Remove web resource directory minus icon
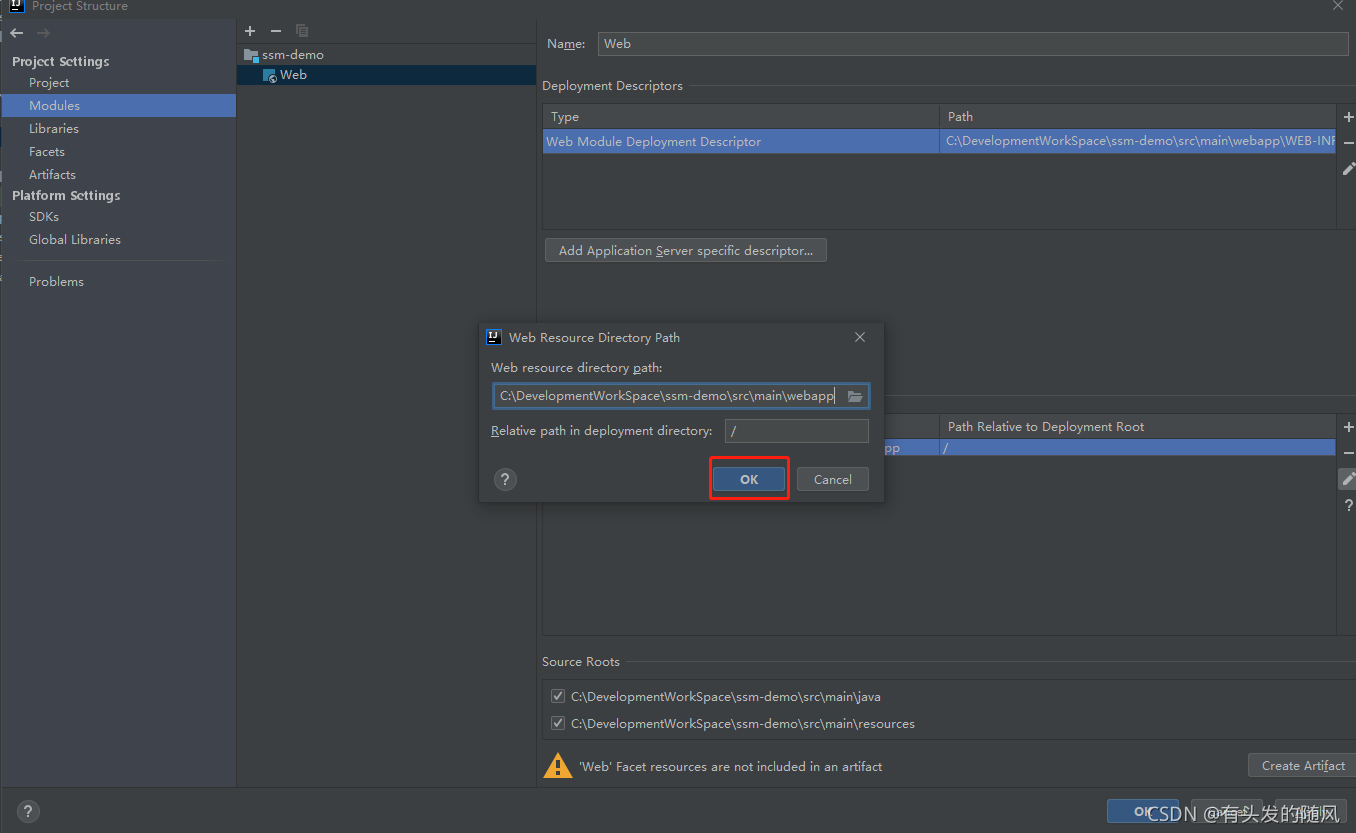 click(1348, 453)
